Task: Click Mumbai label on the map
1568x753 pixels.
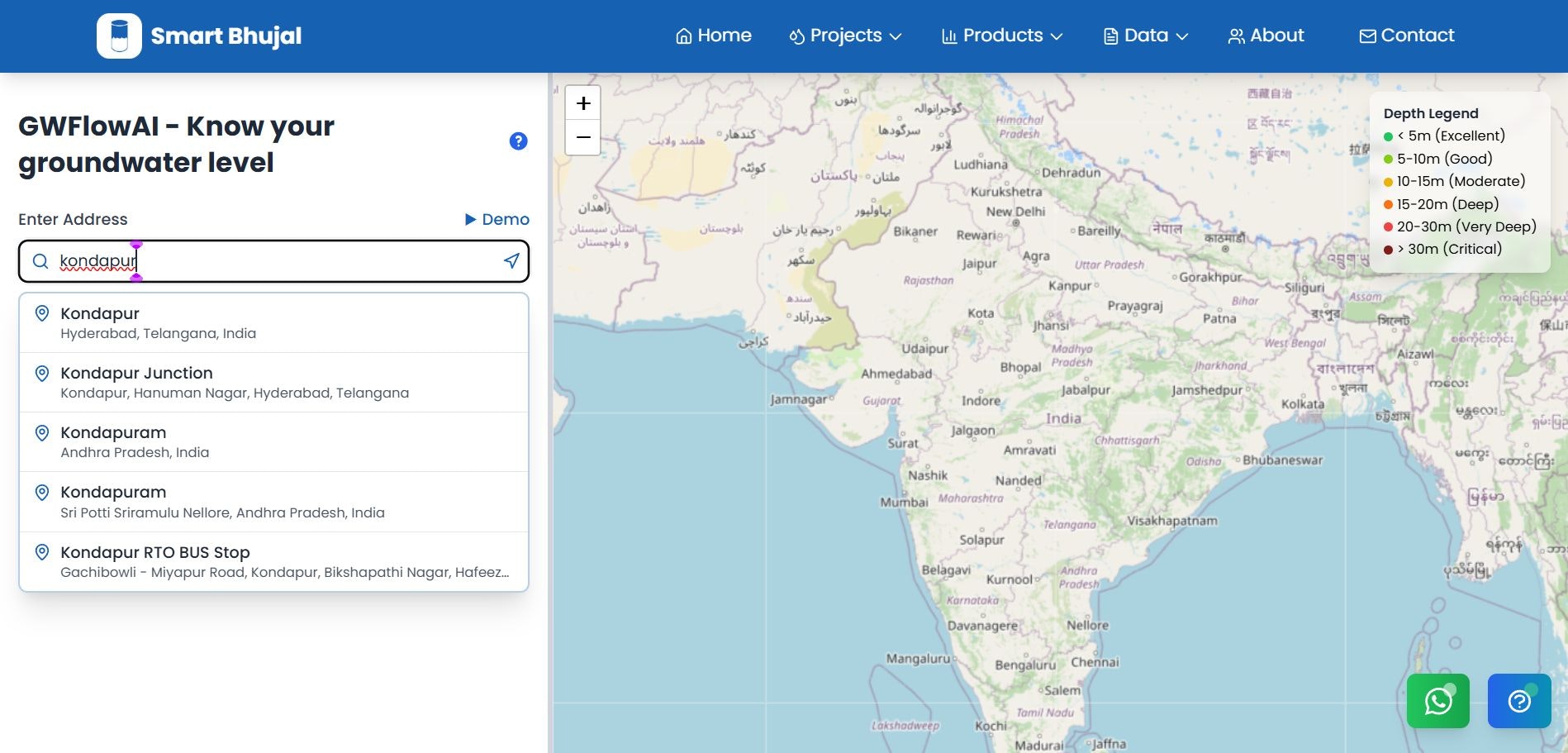Action: pyautogui.click(x=904, y=502)
